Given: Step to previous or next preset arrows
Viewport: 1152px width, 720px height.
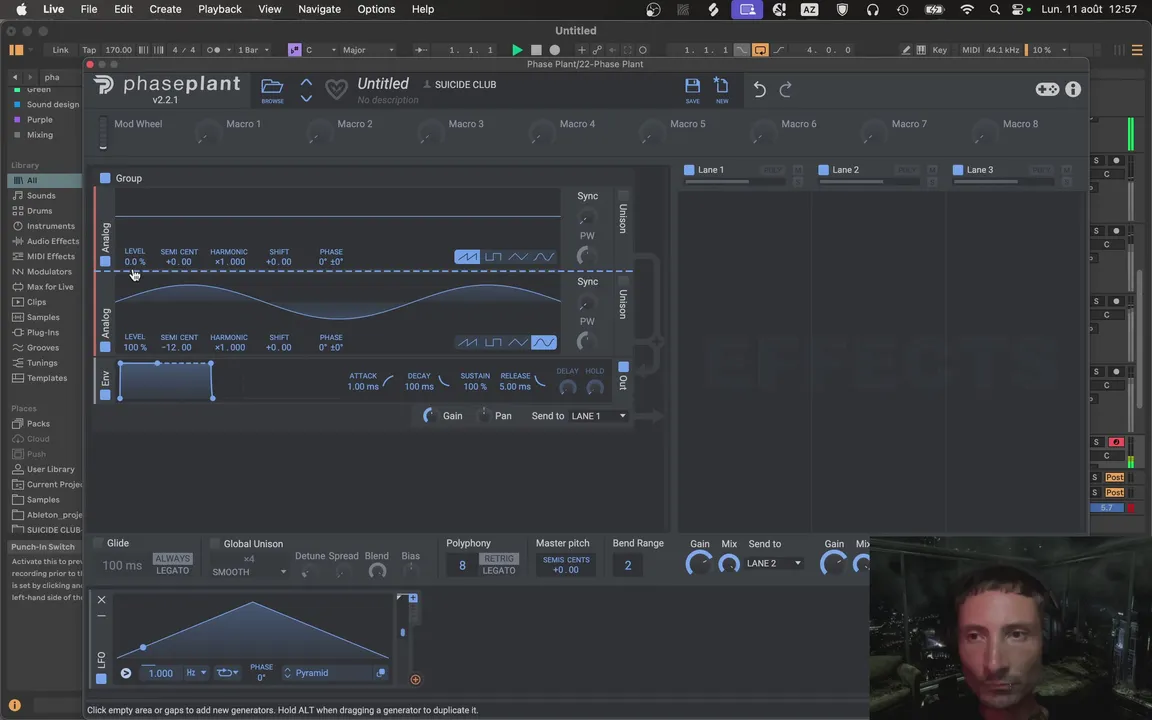Looking at the screenshot, I should coord(306,90).
